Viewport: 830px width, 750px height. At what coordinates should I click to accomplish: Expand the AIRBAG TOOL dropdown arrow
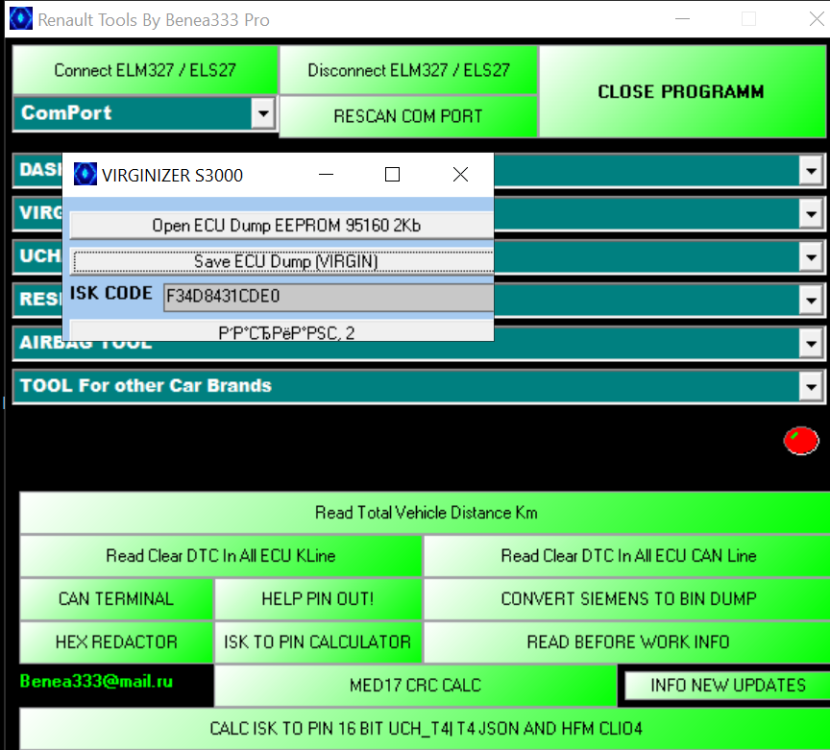tap(811, 344)
